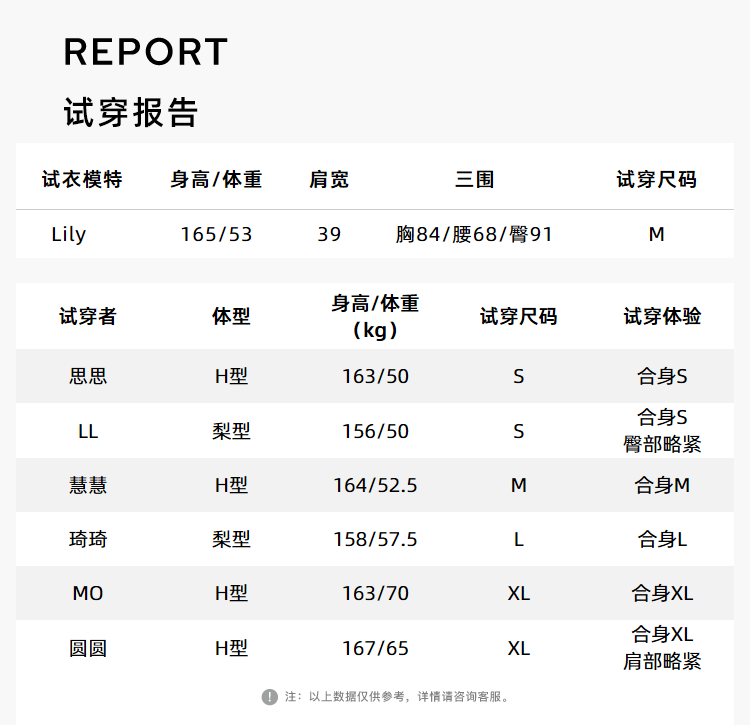The image size is (750, 725).
Task: Select the tester name MO
Action: pyautogui.click(x=88, y=594)
